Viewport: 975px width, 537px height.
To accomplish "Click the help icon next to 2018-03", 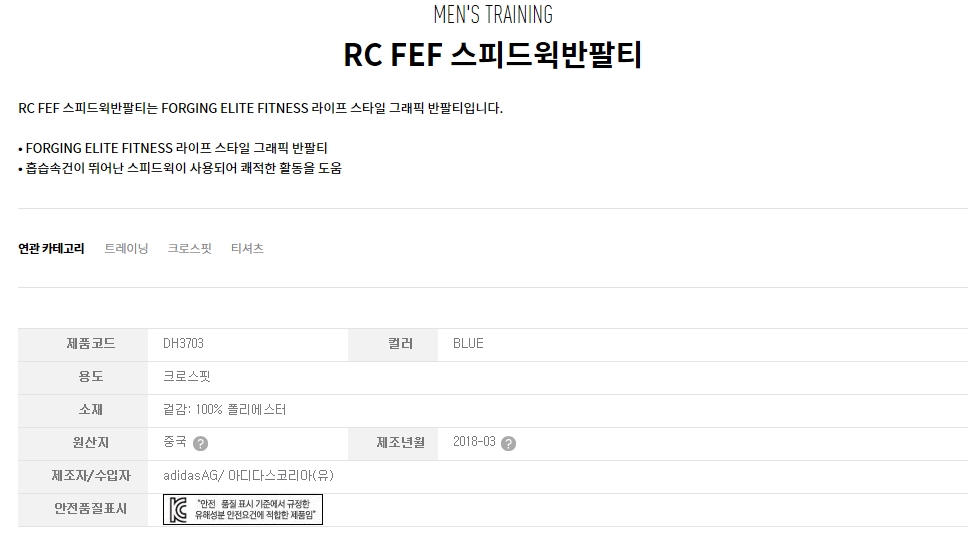I will pos(508,443).
